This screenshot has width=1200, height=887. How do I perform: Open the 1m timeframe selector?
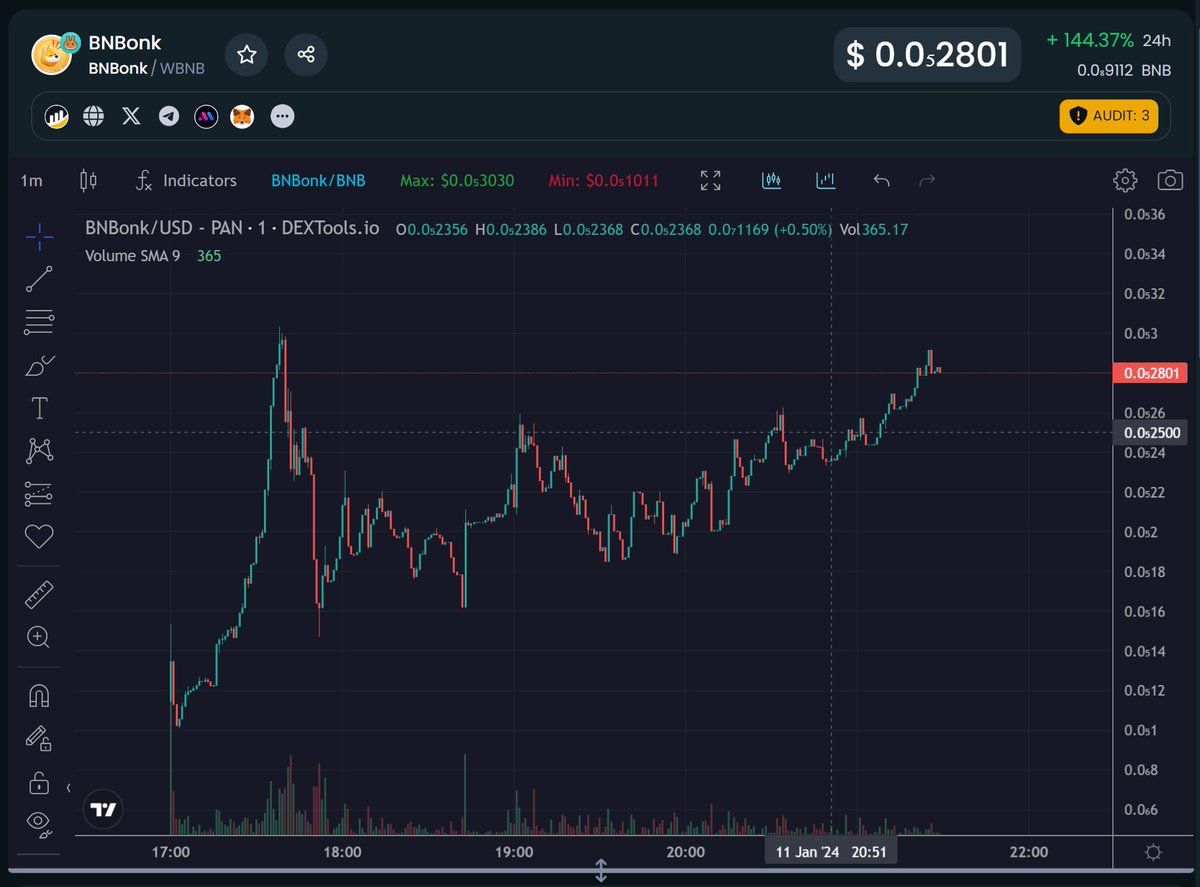[32, 181]
